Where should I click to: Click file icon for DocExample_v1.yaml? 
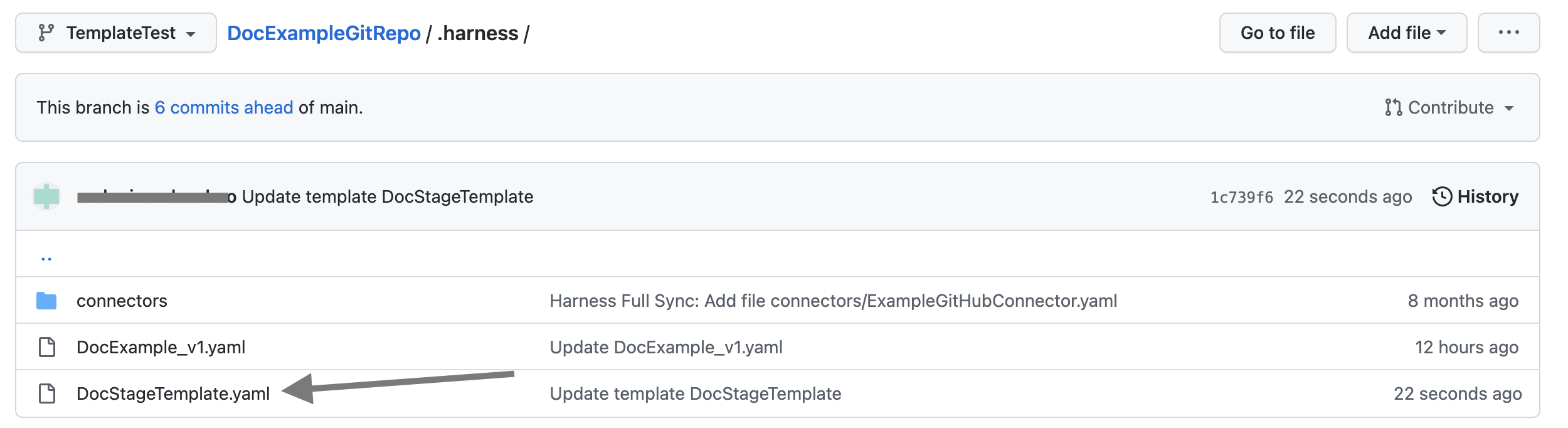(x=47, y=347)
